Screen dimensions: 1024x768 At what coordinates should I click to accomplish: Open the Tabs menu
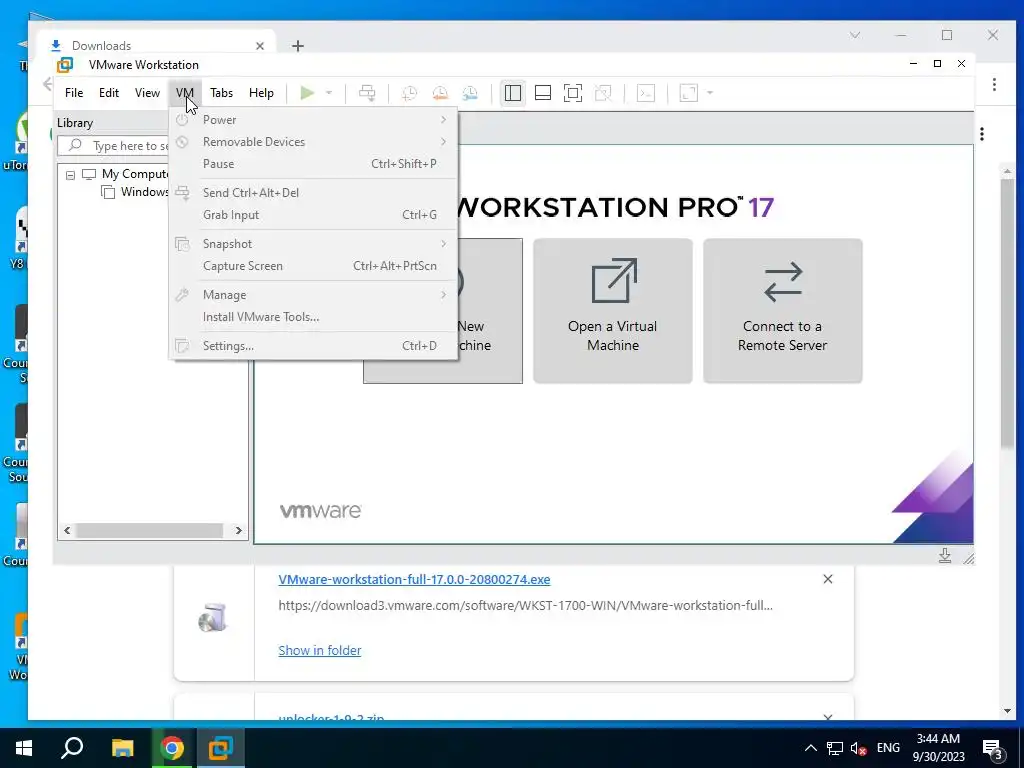(221, 93)
